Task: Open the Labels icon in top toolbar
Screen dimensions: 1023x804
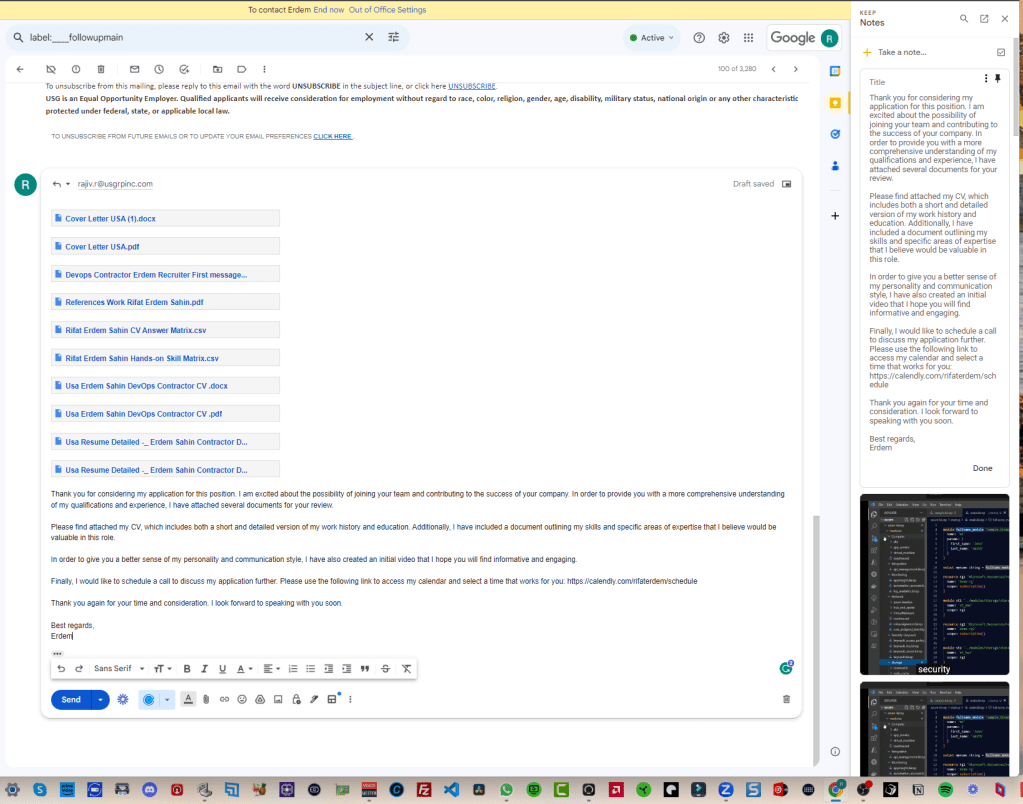Action: tap(241, 69)
